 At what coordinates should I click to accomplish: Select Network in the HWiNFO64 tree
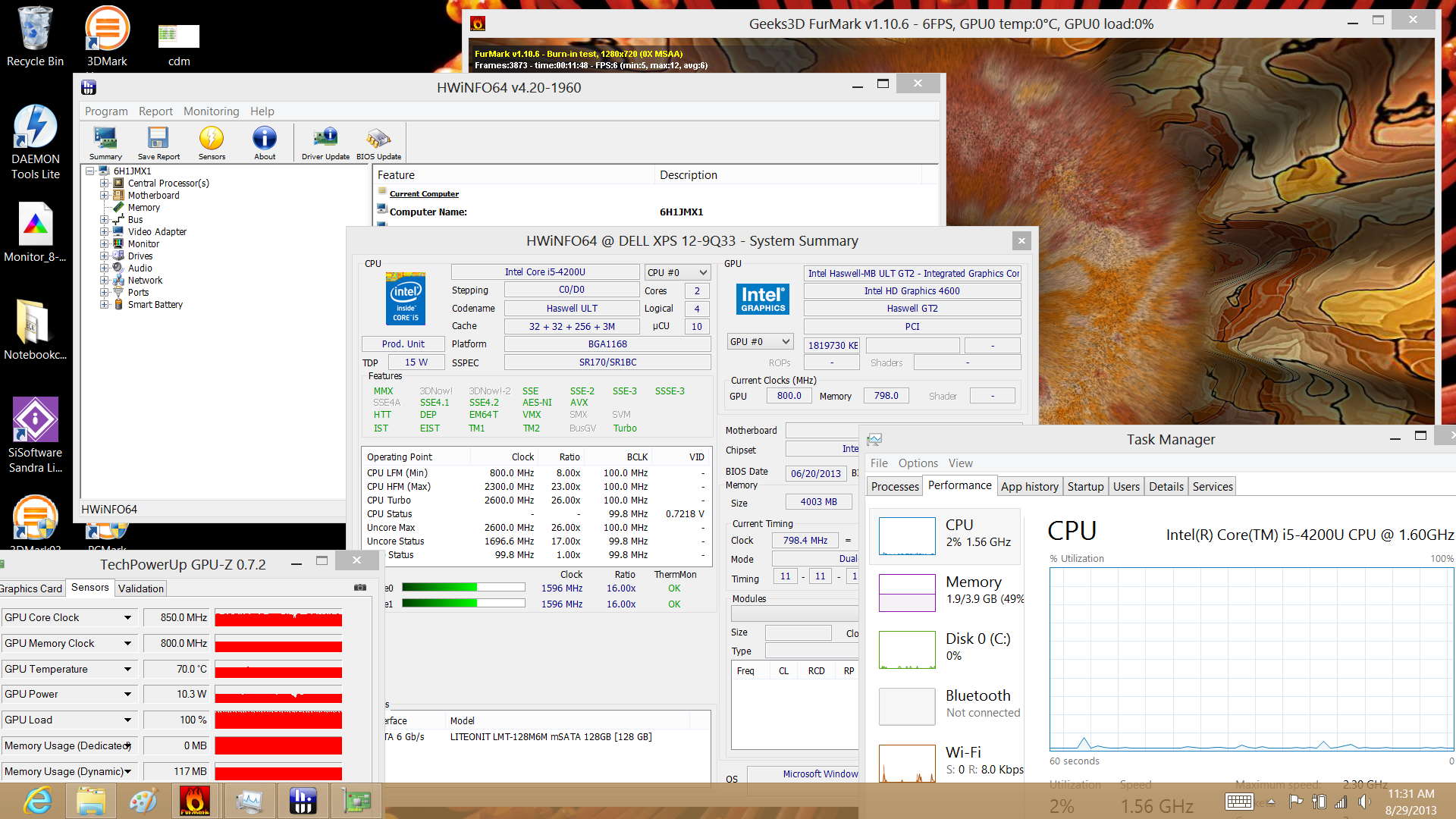(x=145, y=281)
